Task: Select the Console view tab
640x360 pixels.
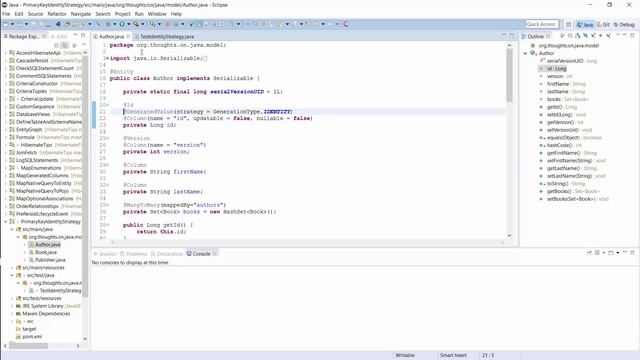Action: [x=201, y=254]
